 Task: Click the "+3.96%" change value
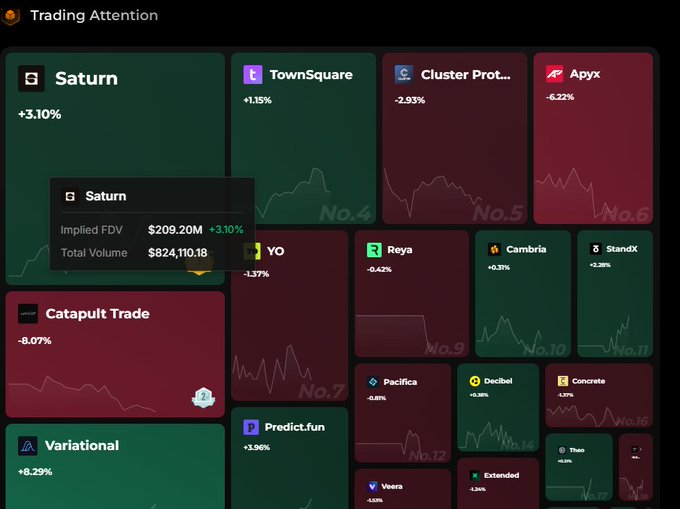click(x=257, y=447)
